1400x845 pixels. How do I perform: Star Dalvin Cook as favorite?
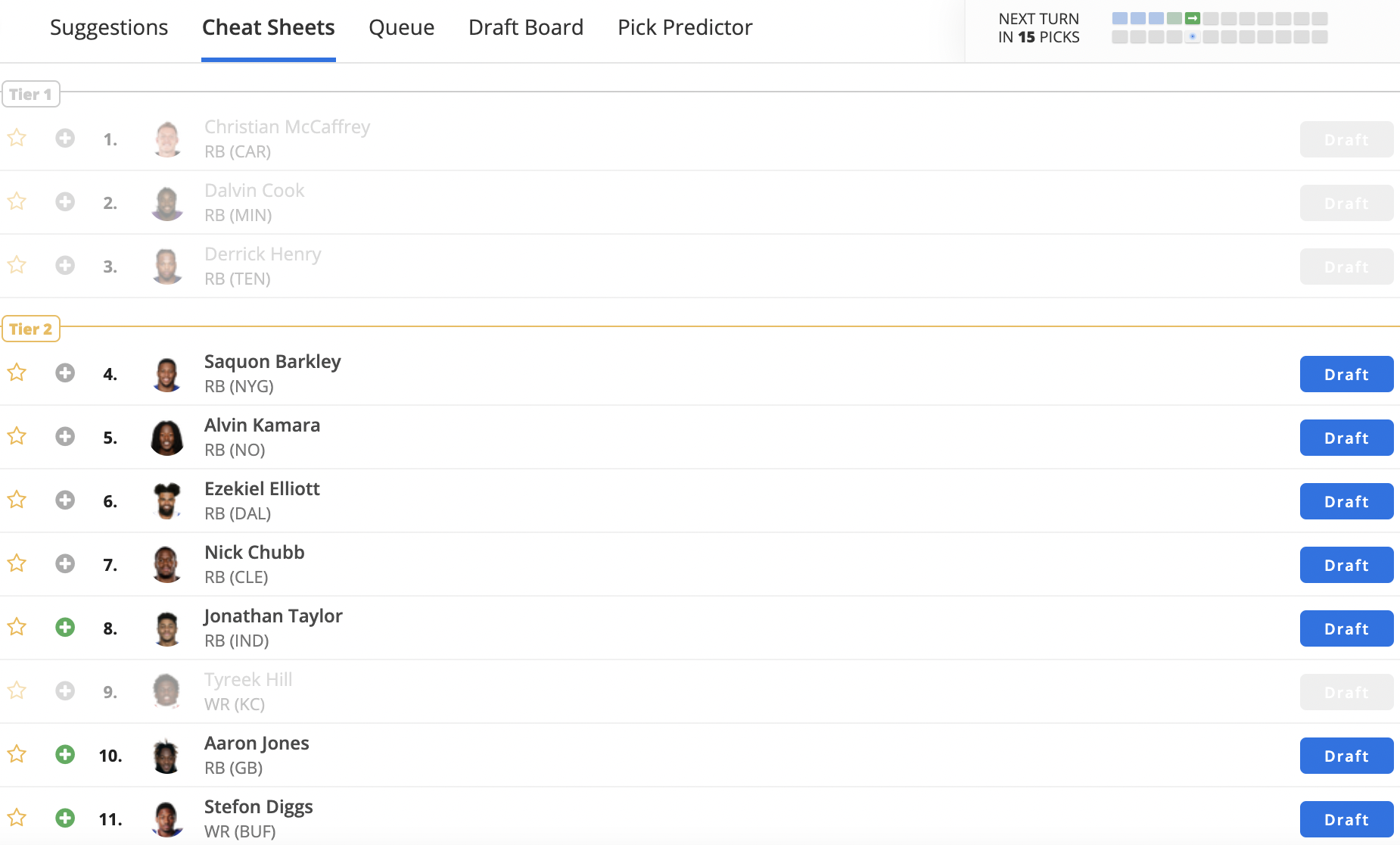[x=17, y=201]
